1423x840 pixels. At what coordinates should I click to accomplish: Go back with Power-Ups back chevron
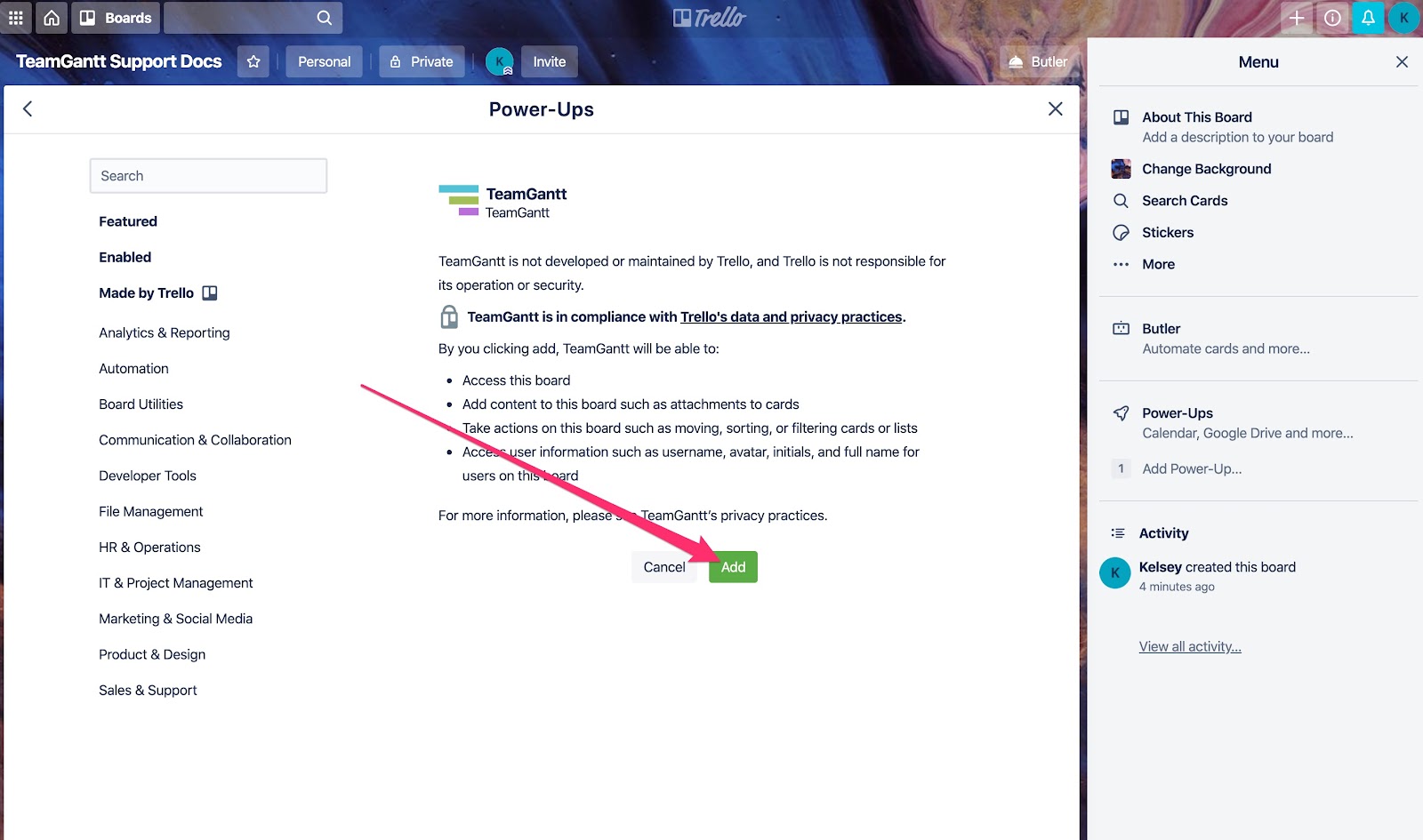[x=28, y=108]
